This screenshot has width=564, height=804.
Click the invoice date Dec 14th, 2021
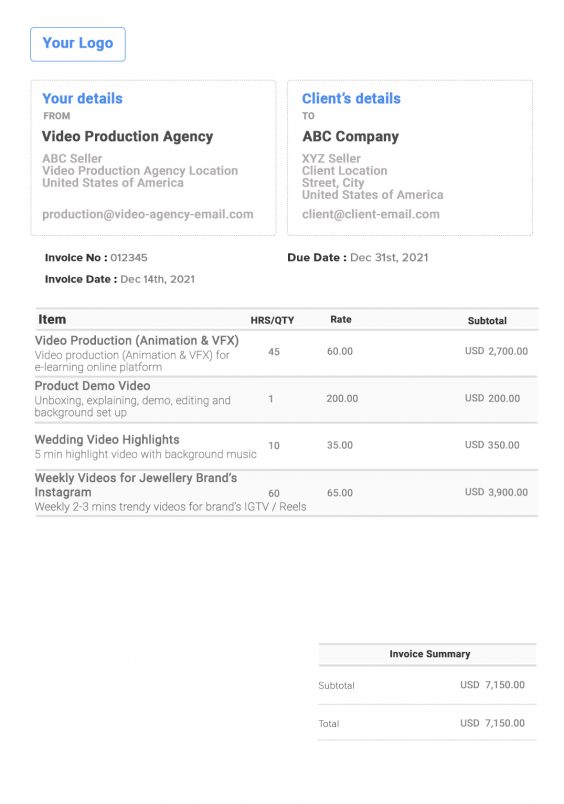[157, 279]
